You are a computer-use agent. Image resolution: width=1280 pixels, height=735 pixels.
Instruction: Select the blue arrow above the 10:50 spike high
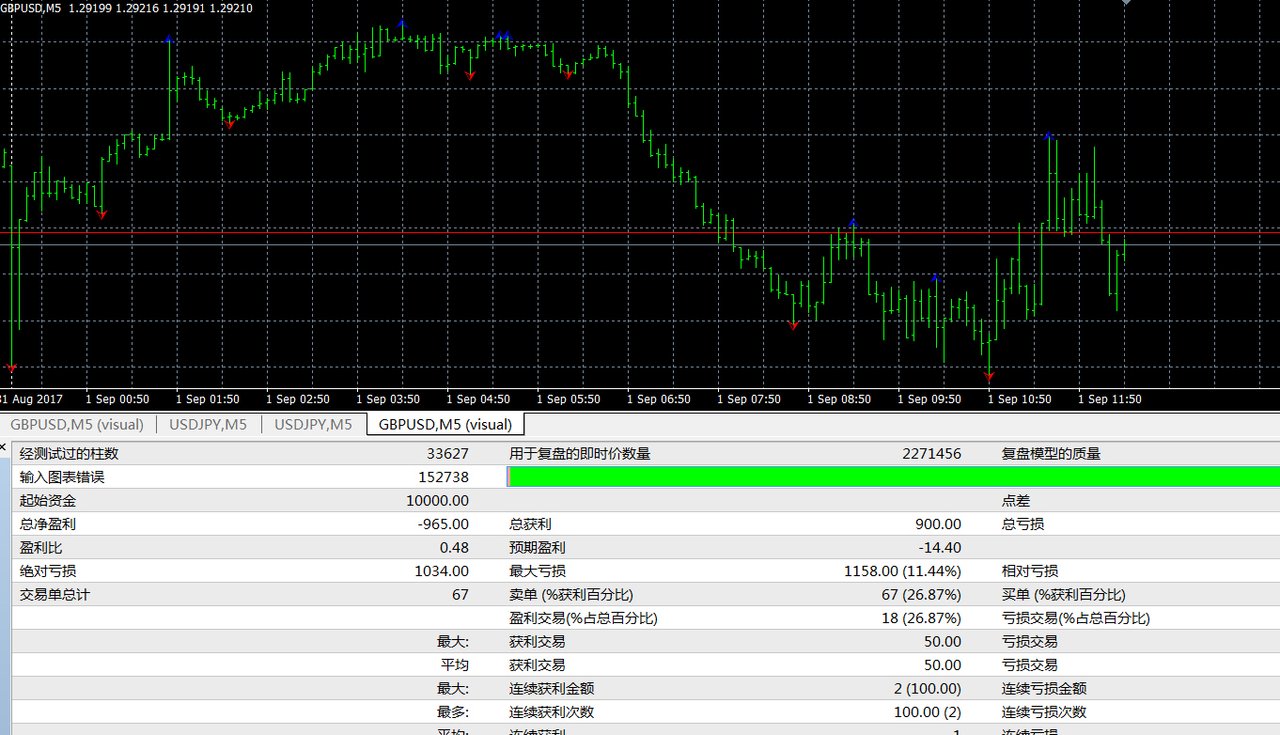(1048, 135)
